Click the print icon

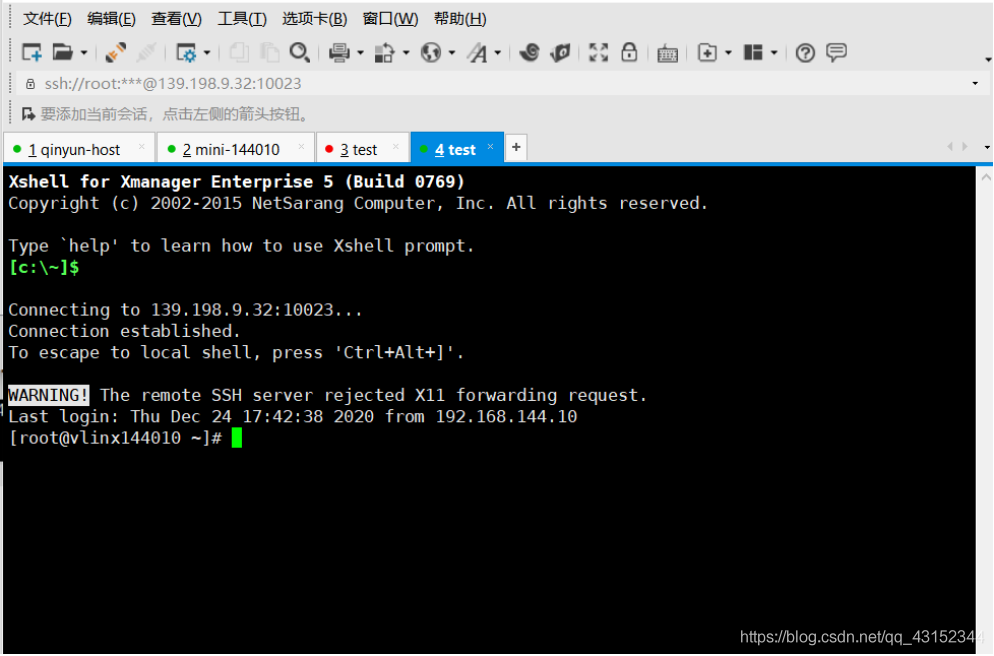(x=340, y=52)
